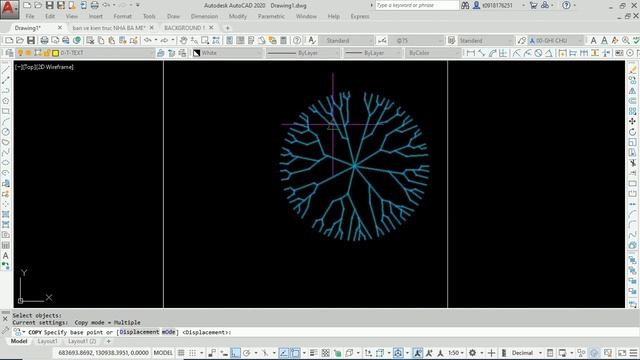Toggle Object Snap Tracking in status bar
The height and width of the screenshot is (360, 640).
click(284, 353)
